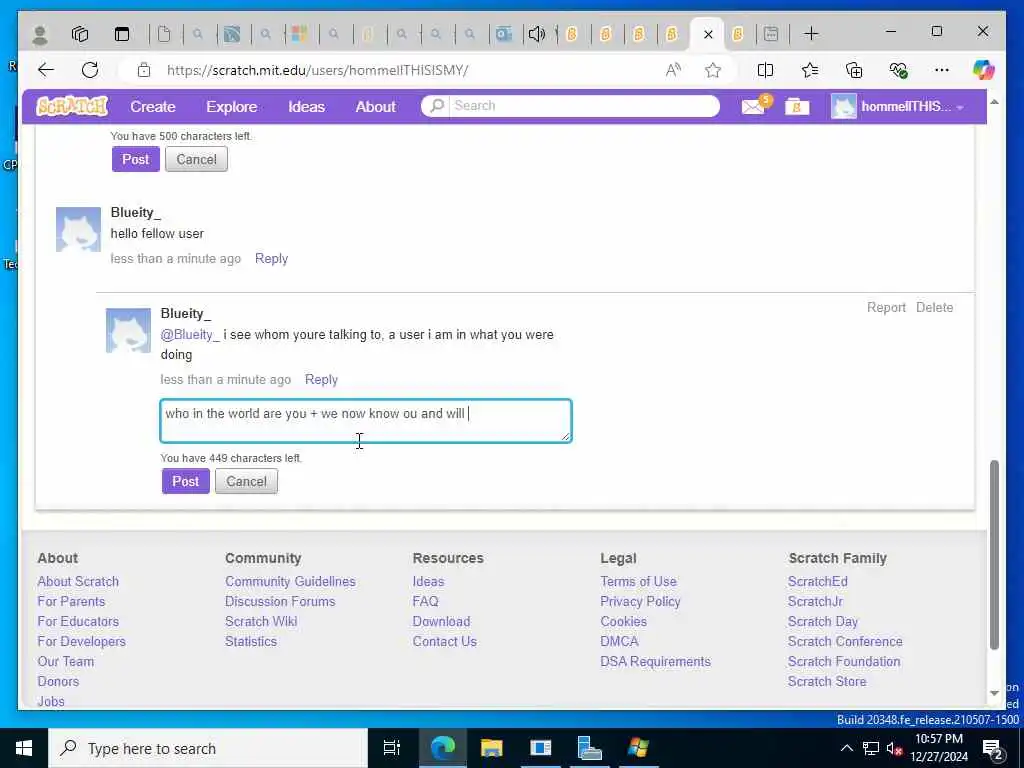Open Browser essentials heart icon

pyautogui.click(x=898, y=70)
